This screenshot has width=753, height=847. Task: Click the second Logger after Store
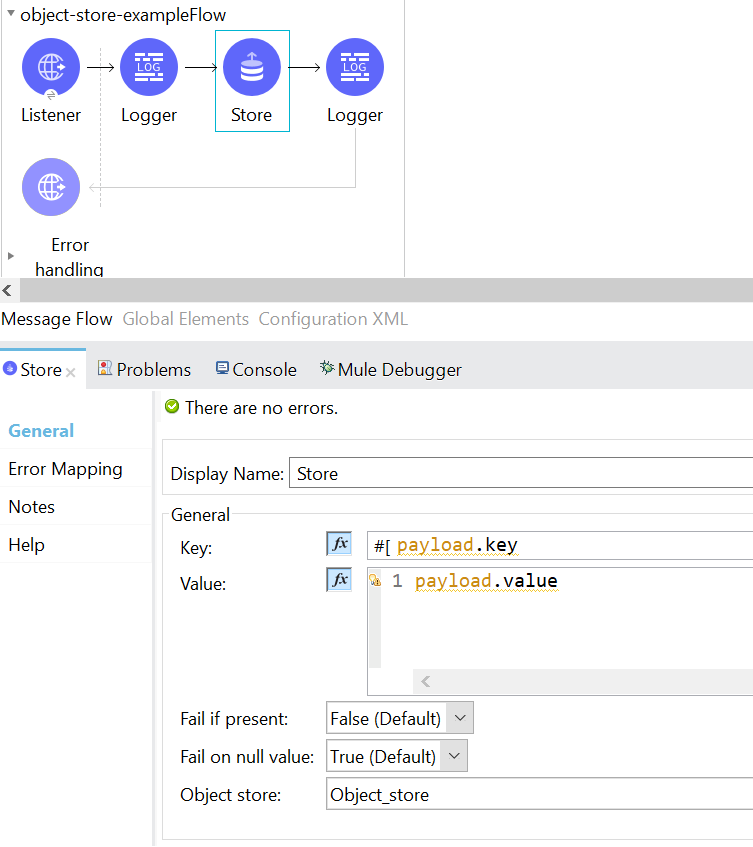(x=355, y=68)
